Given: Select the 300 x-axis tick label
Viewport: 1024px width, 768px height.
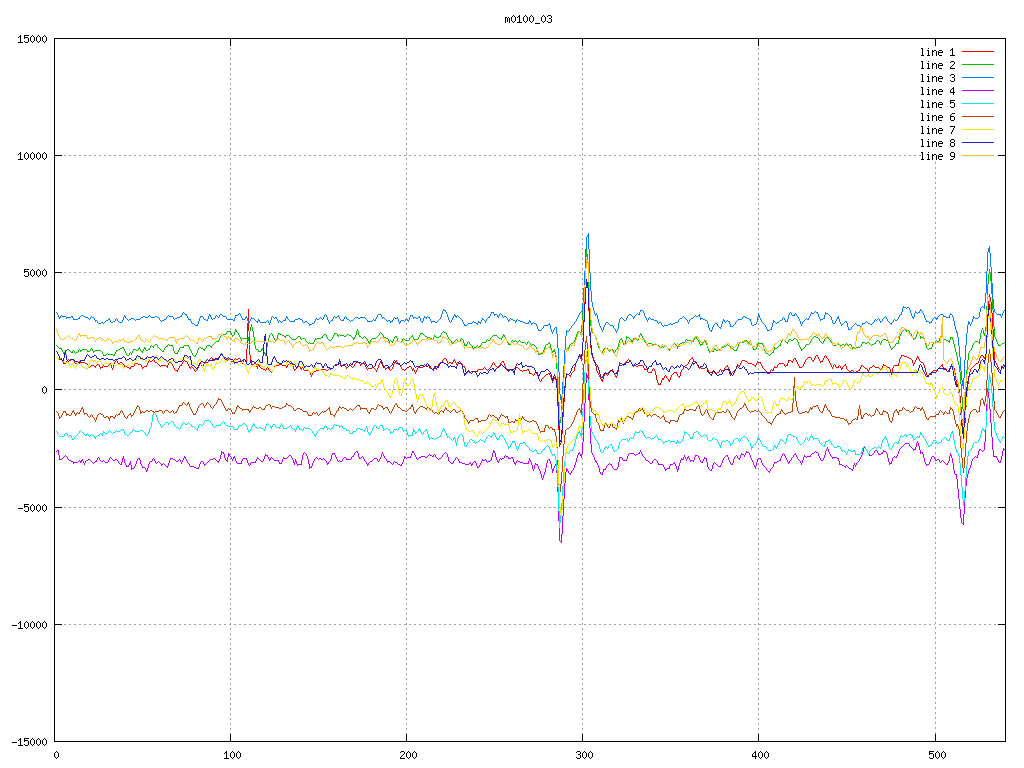Looking at the screenshot, I should tap(583, 756).
